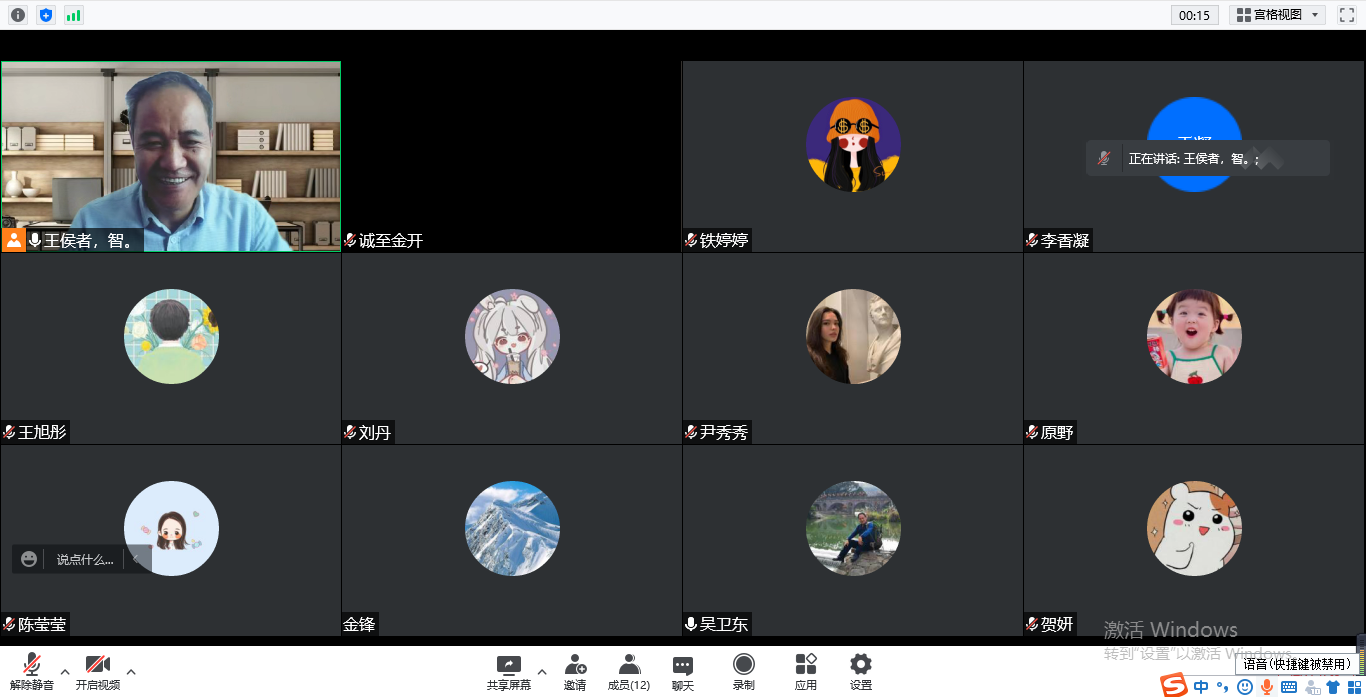Click the 原野 name label
Screen dimensions: 1366x697
[1057, 432]
